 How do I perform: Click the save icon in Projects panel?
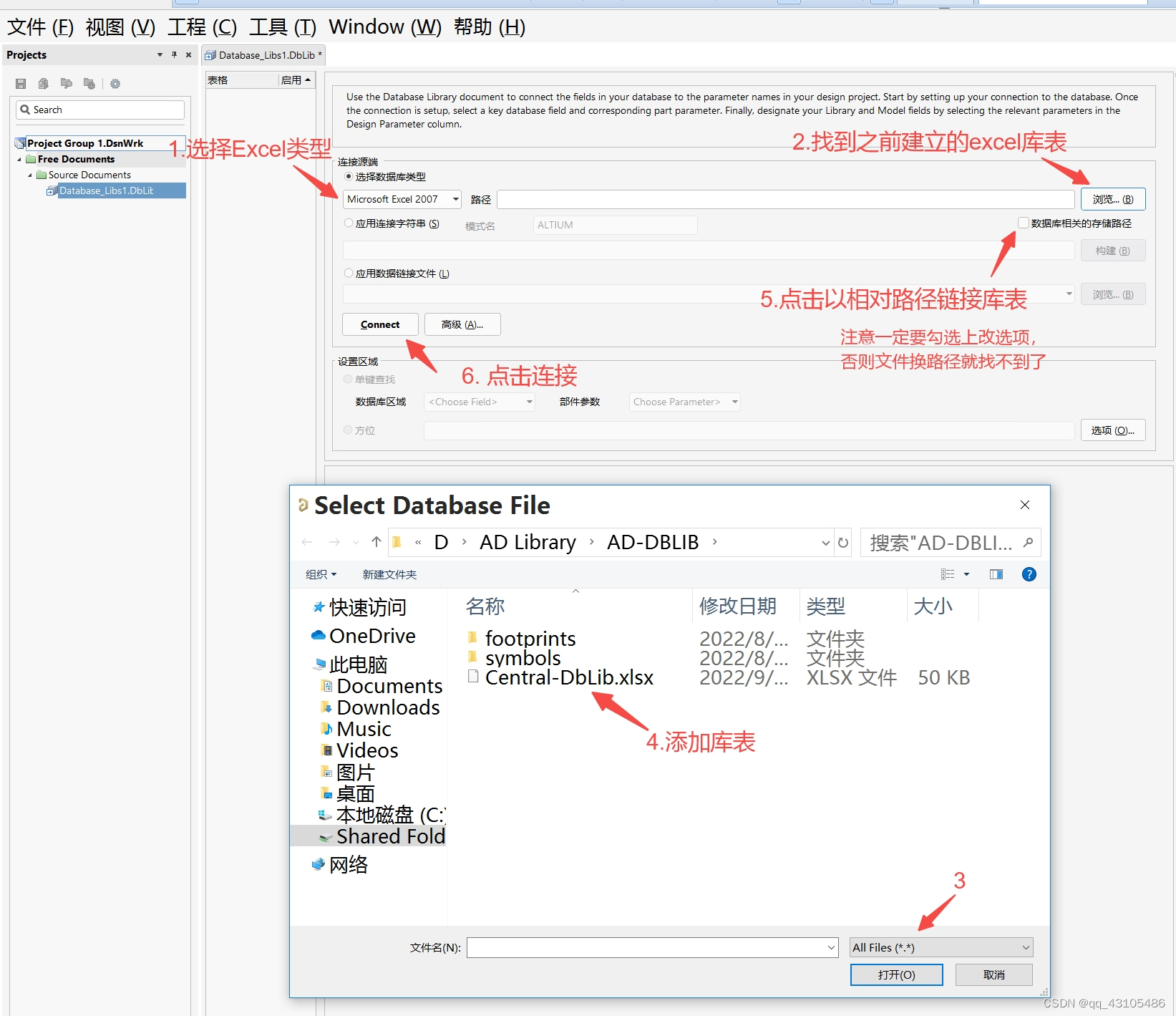21,84
